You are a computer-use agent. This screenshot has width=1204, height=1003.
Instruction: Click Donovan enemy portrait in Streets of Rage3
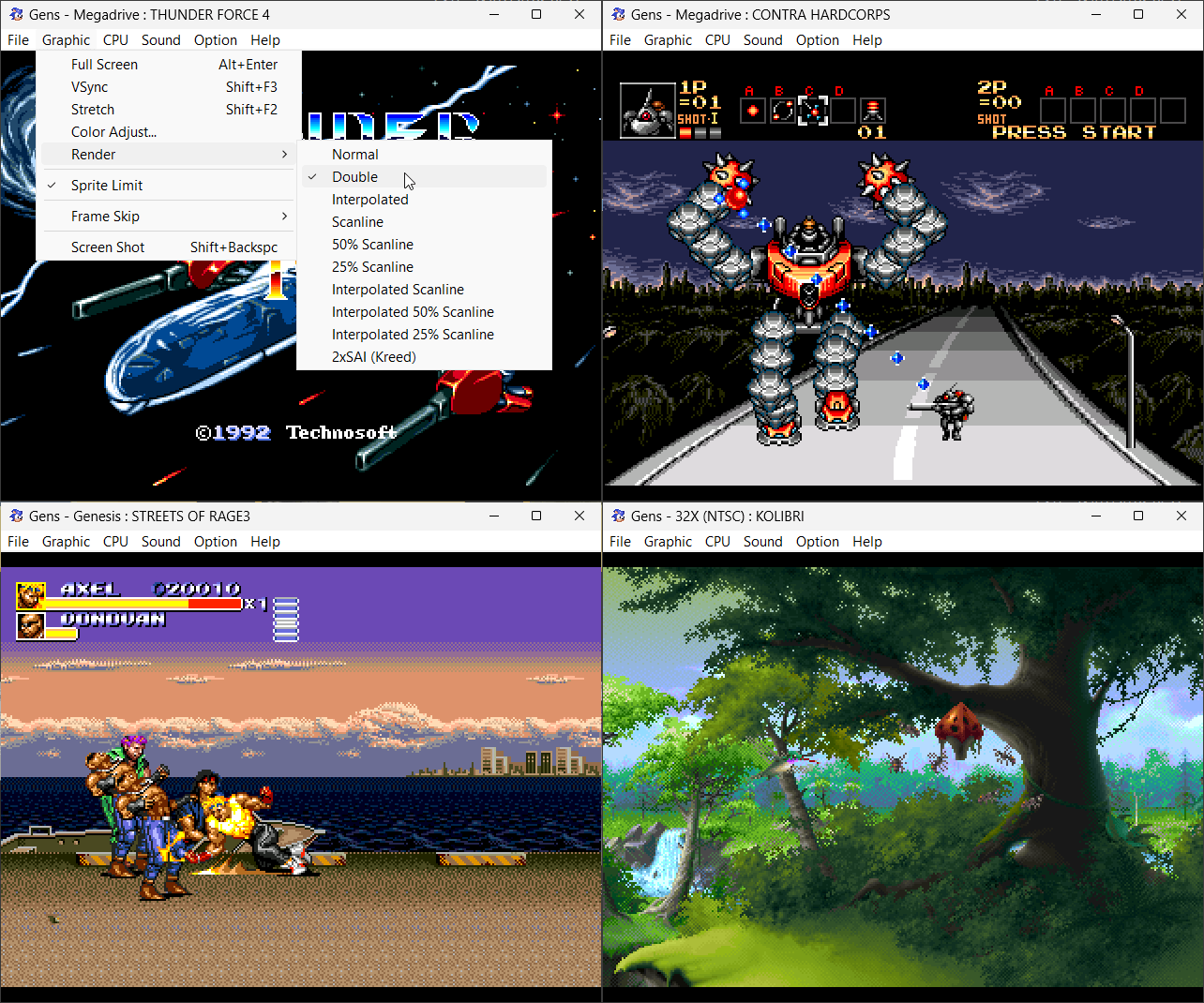[x=31, y=625]
